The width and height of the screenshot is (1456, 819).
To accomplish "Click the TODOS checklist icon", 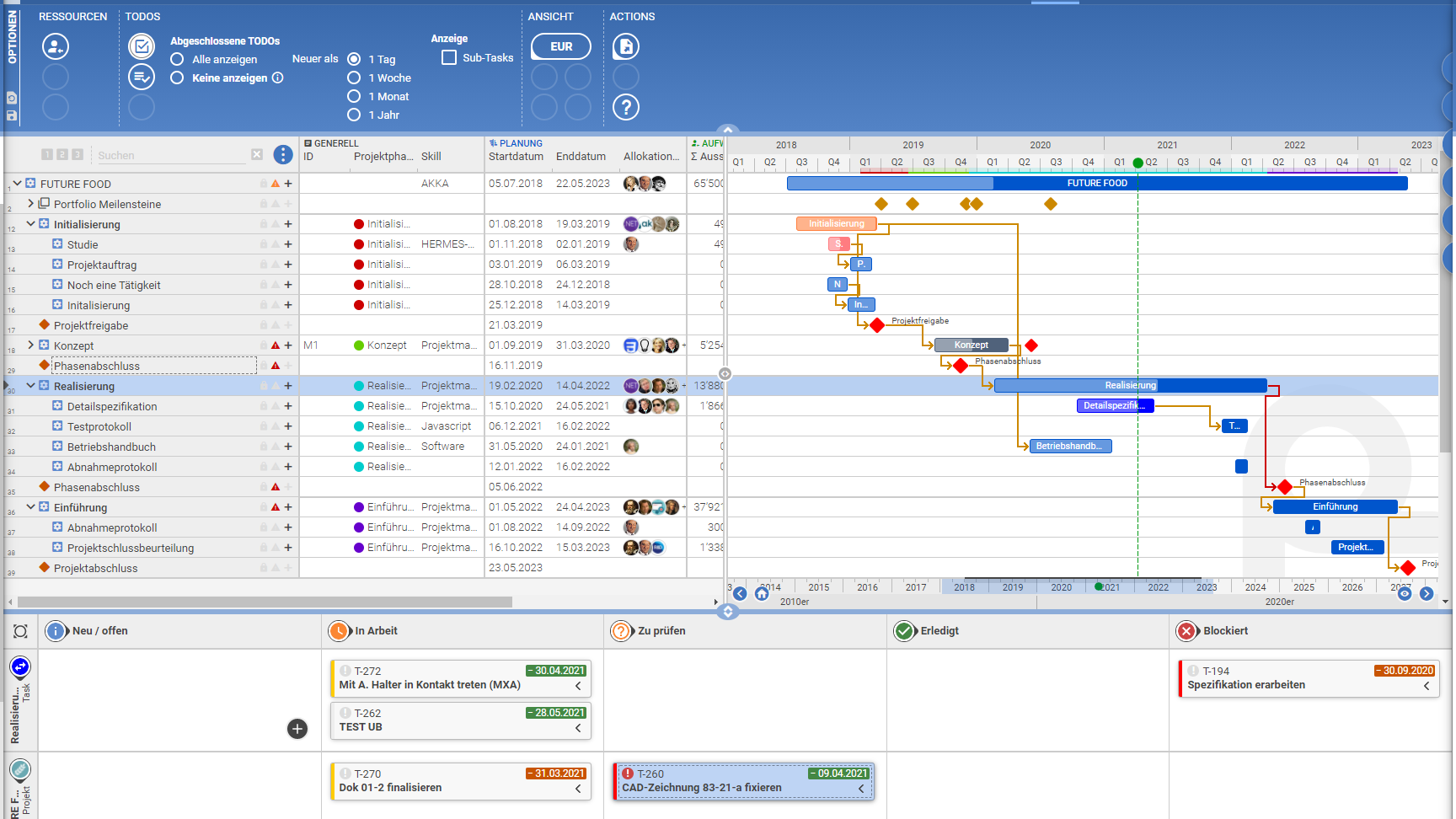I will click(x=142, y=46).
